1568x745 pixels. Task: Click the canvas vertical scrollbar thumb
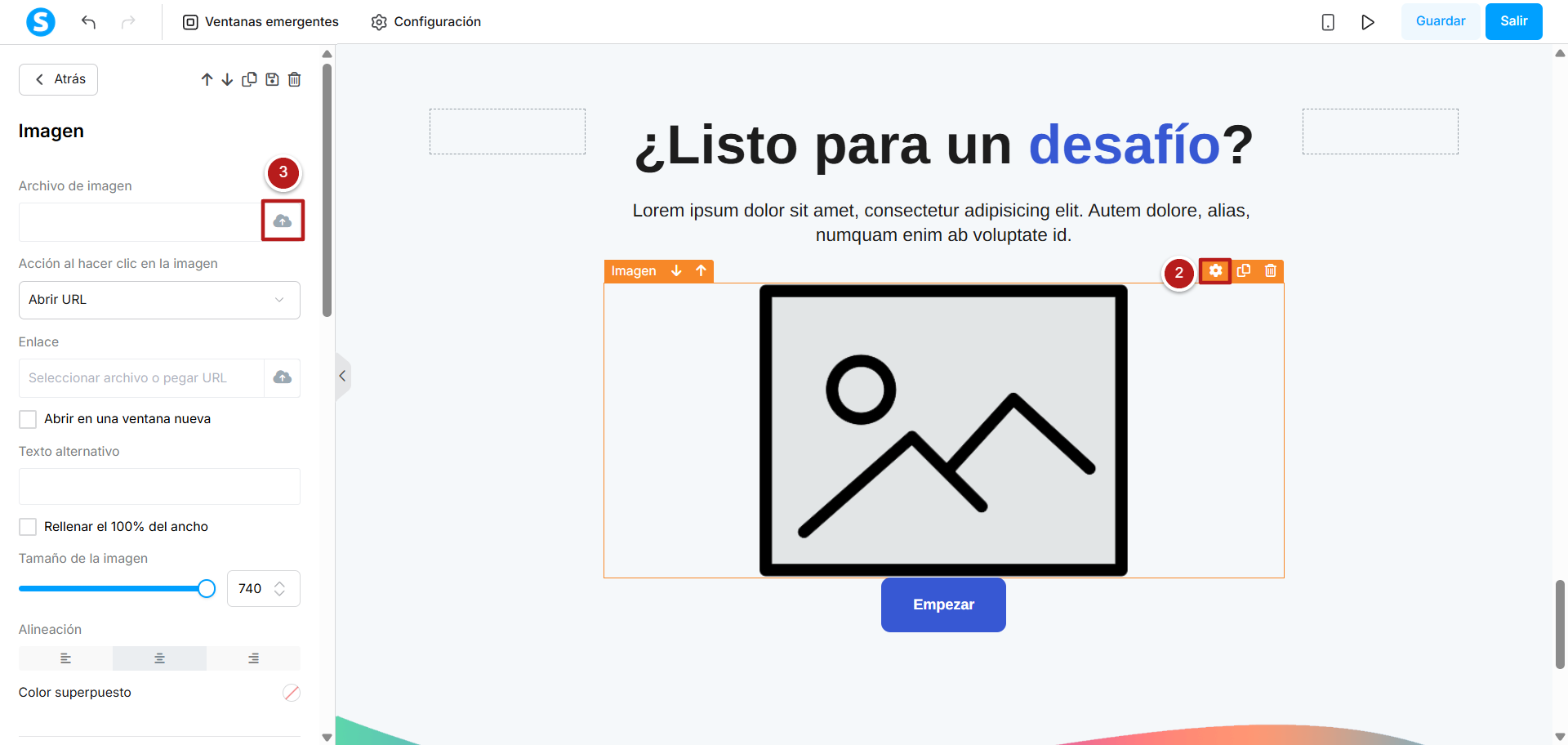(x=1560, y=624)
